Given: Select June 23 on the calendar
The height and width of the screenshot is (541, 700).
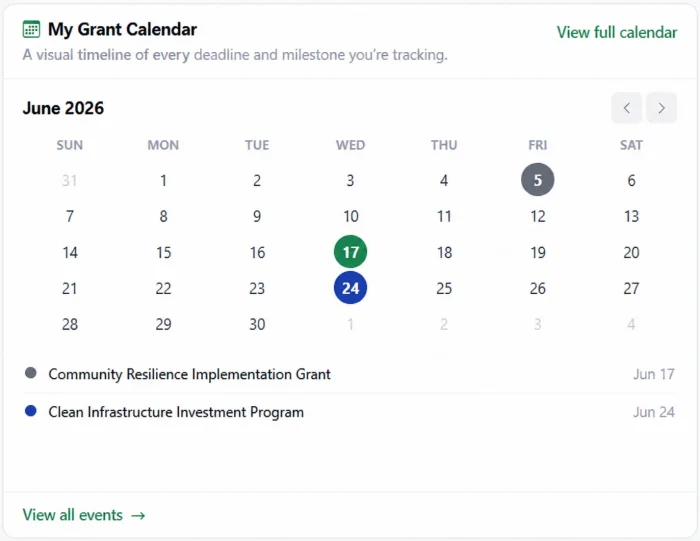Looking at the screenshot, I should pos(257,288).
